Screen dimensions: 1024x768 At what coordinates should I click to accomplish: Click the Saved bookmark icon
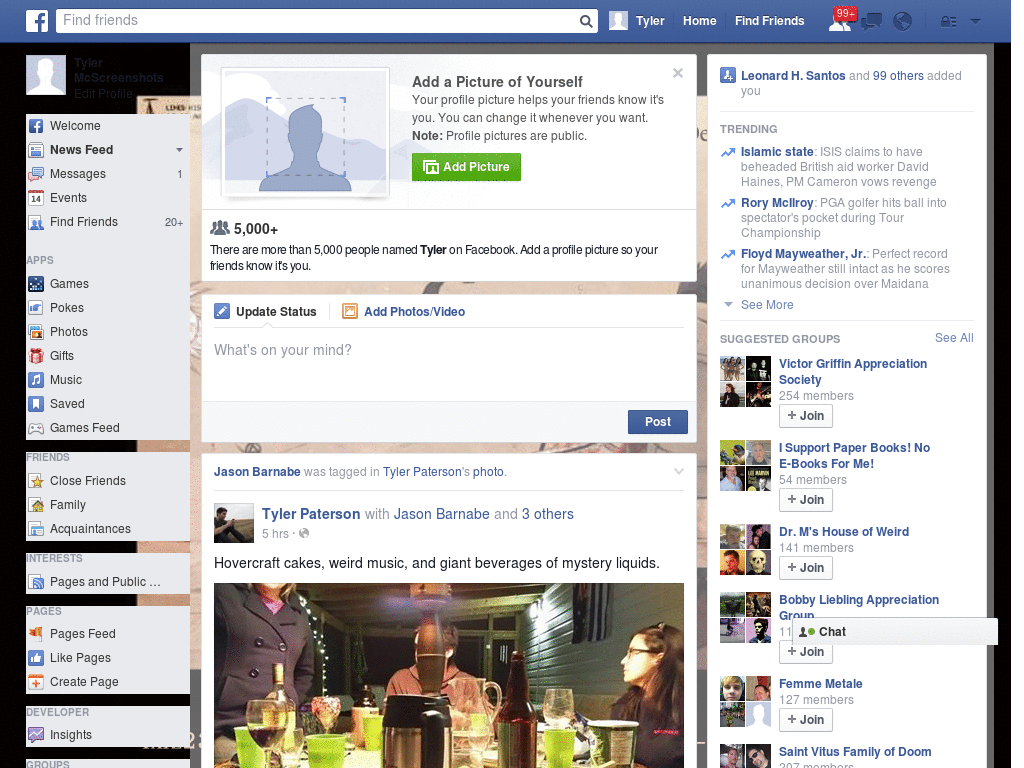[36, 404]
